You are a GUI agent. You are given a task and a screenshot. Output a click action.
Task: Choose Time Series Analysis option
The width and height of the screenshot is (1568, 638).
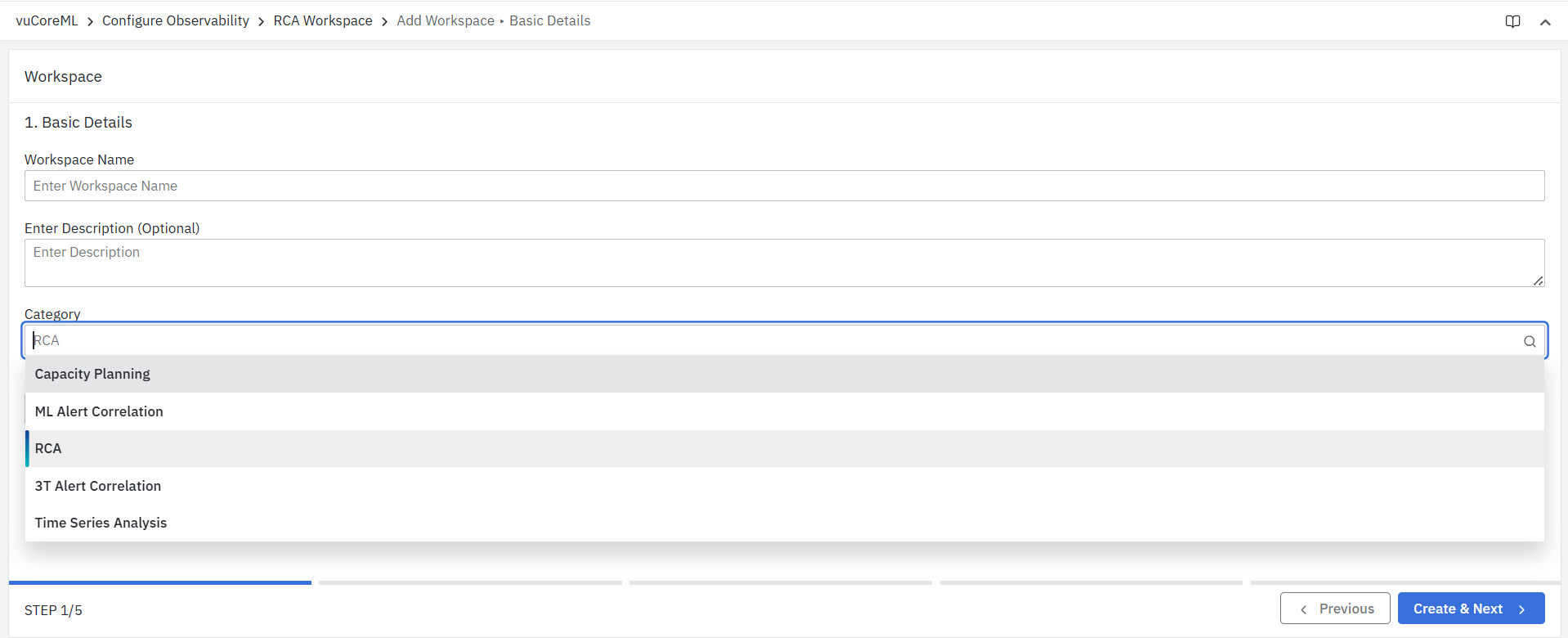click(101, 523)
